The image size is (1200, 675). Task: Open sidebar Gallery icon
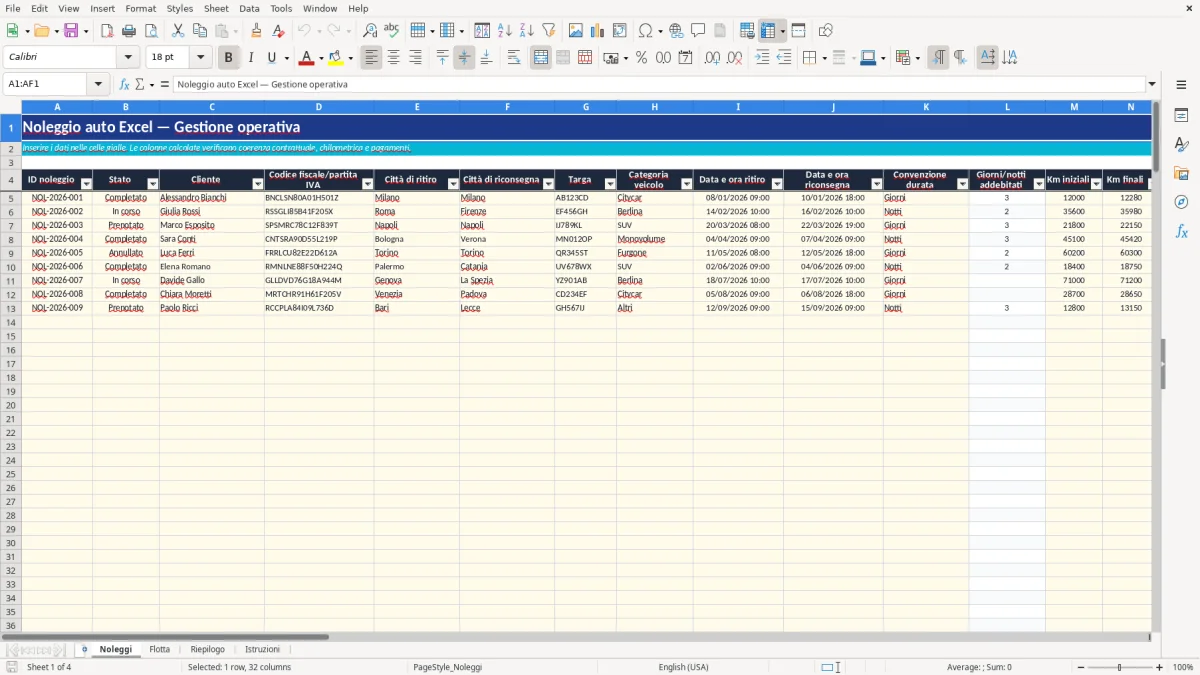click(1181, 173)
